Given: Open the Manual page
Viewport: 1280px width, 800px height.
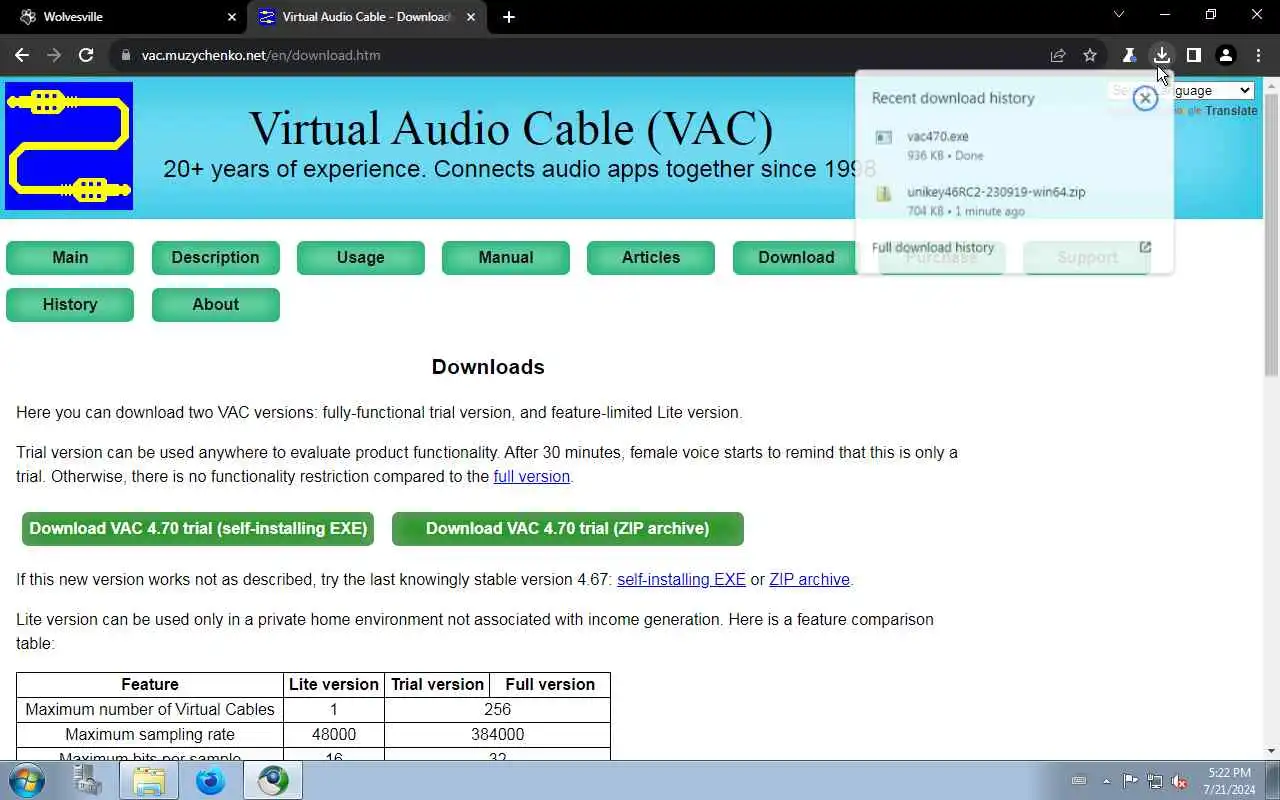Looking at the screenshot, I should pyautogui.click(x=506, y=257).
